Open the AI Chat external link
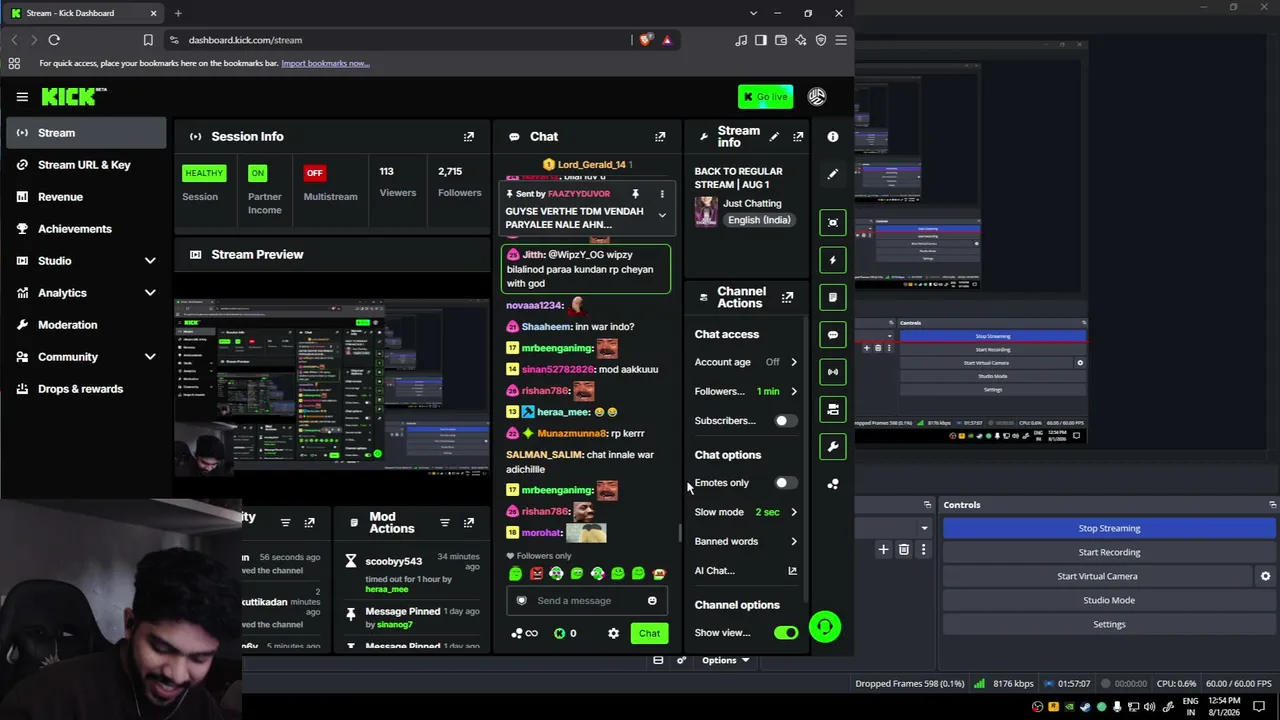This screenshot has height=720, width=1280. coord(793,571)
